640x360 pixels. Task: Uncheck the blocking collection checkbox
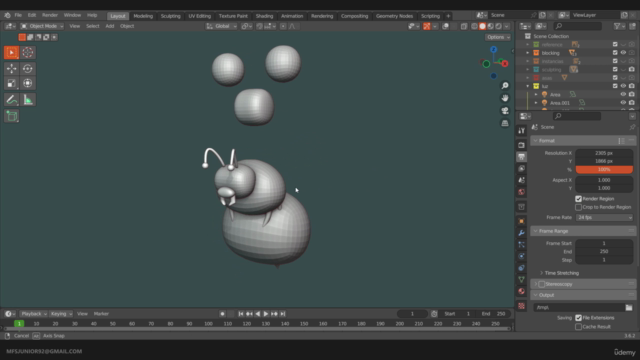point(615,53)
